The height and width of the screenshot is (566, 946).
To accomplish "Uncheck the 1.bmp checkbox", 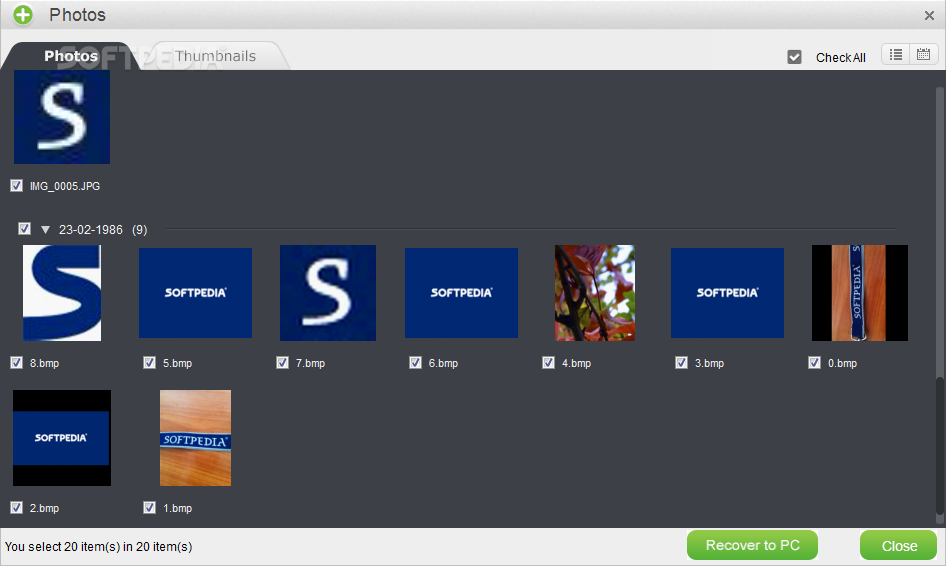I will point(149,507).
